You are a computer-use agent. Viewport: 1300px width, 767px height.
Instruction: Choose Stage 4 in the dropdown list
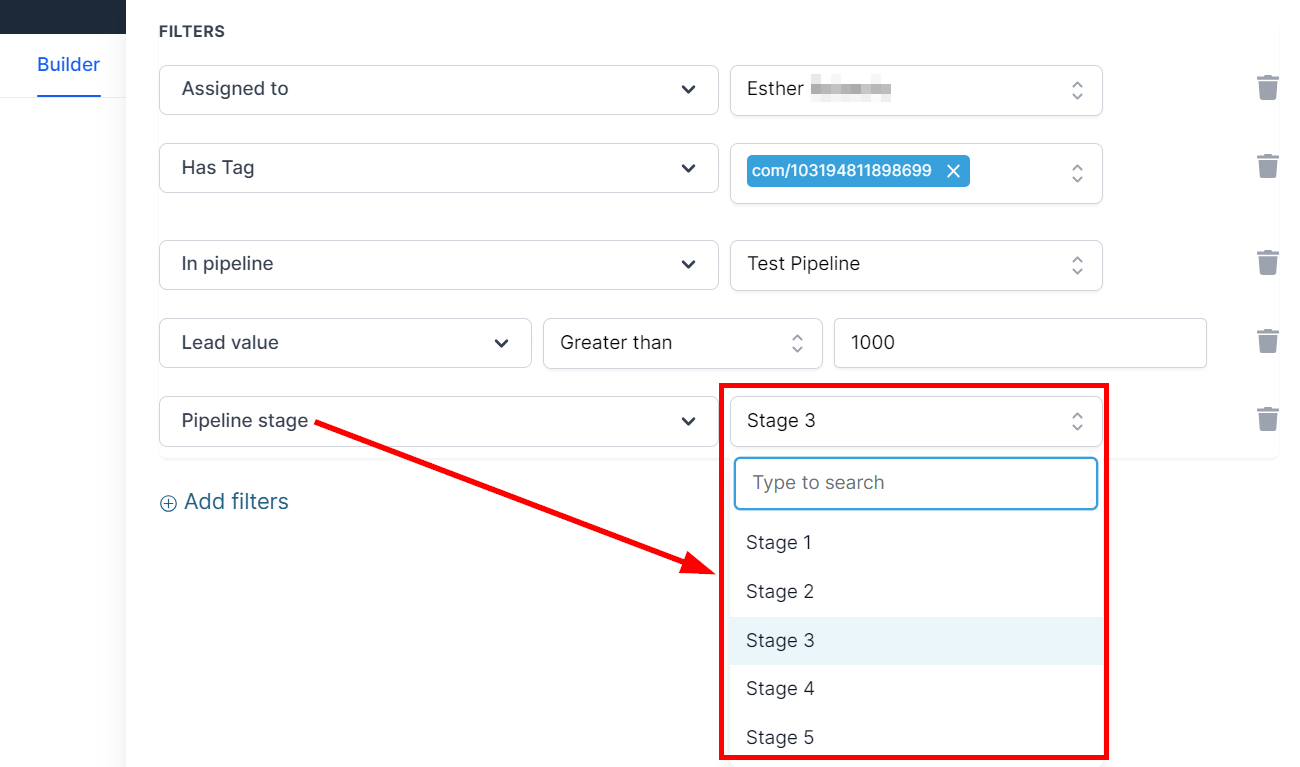[780, 689]
